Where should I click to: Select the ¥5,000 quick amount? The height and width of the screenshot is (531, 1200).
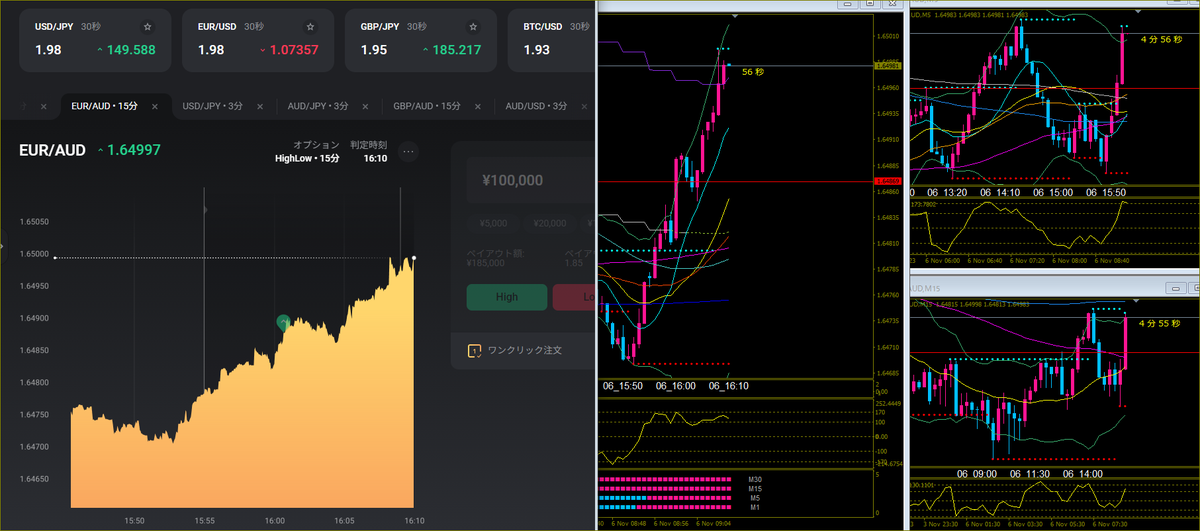click(x=493, y=223)
